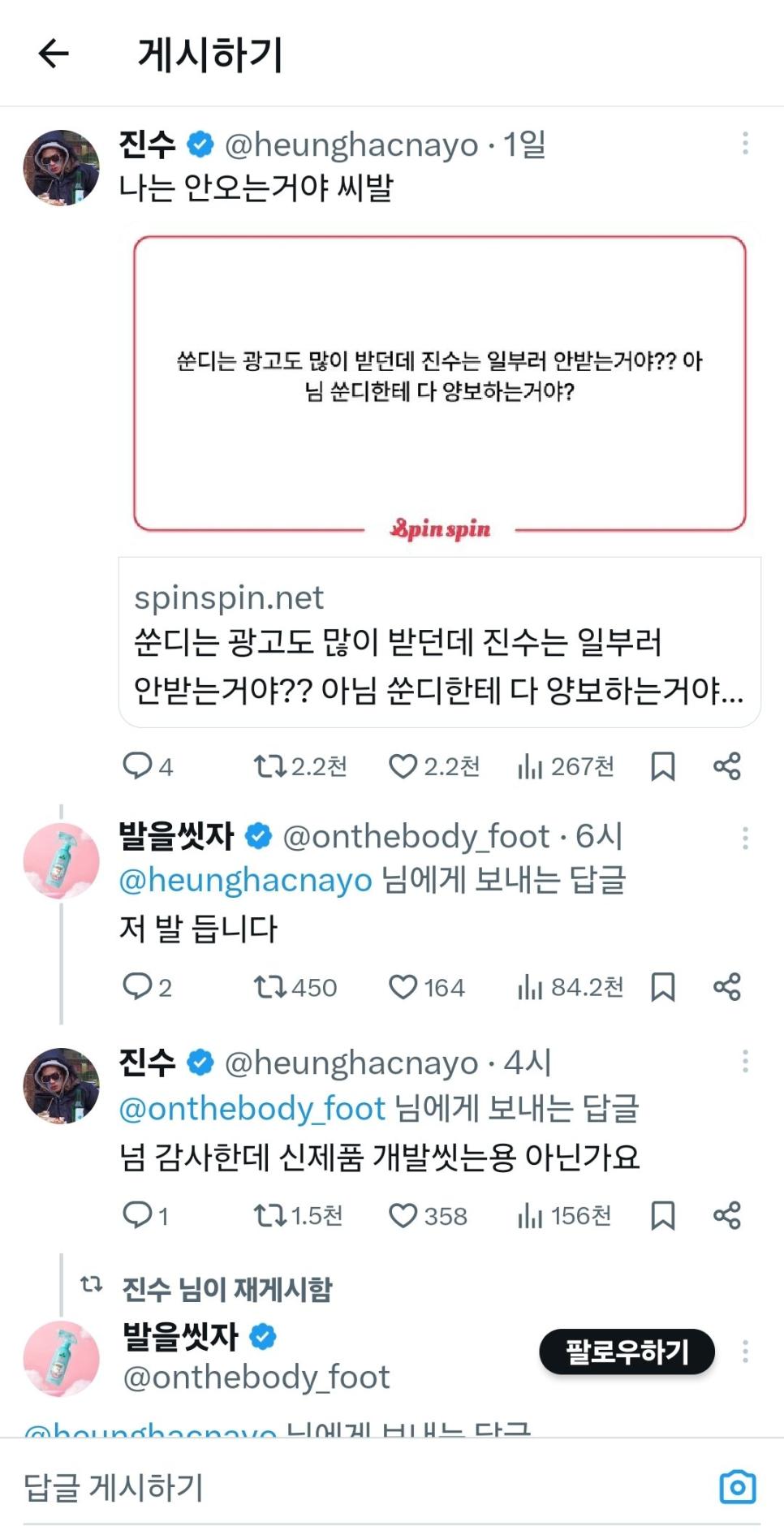784x1535 pixels.
Task: Open more options on 발을씻자 6시 reply
Action: point(744,838)
